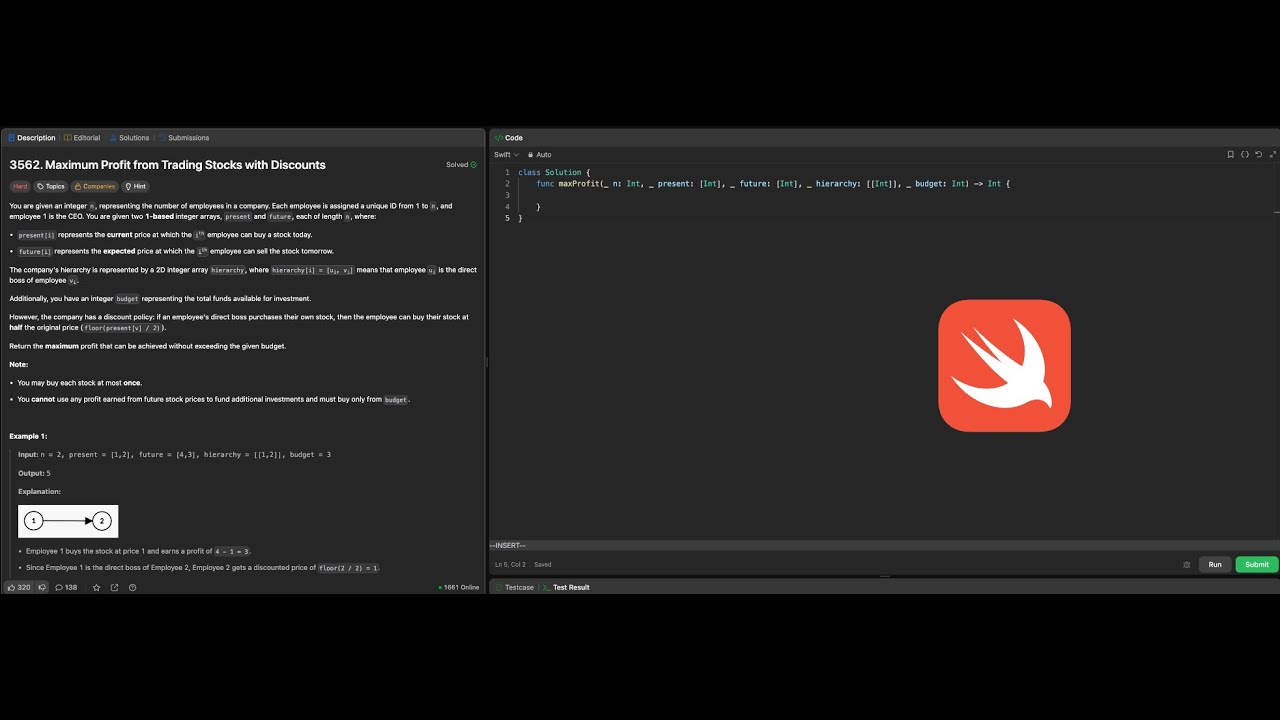
Task: Click the Topics tag button
Action: coord(51,186)
